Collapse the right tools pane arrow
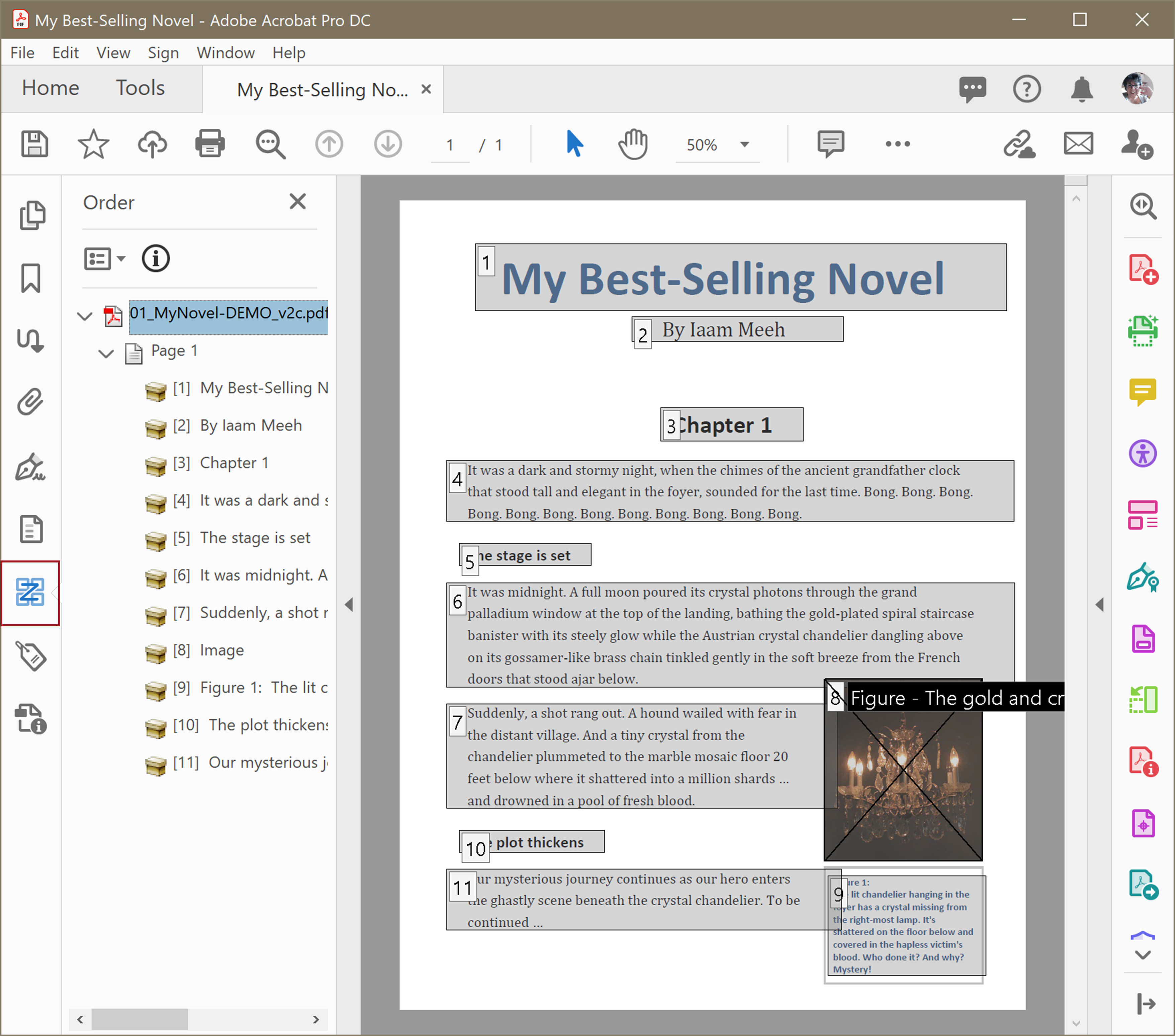 point(1100,605)
